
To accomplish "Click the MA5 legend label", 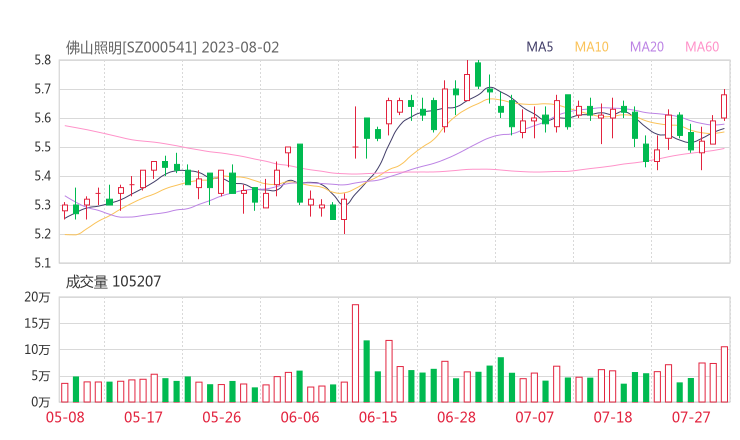I will tap(539, 47).
